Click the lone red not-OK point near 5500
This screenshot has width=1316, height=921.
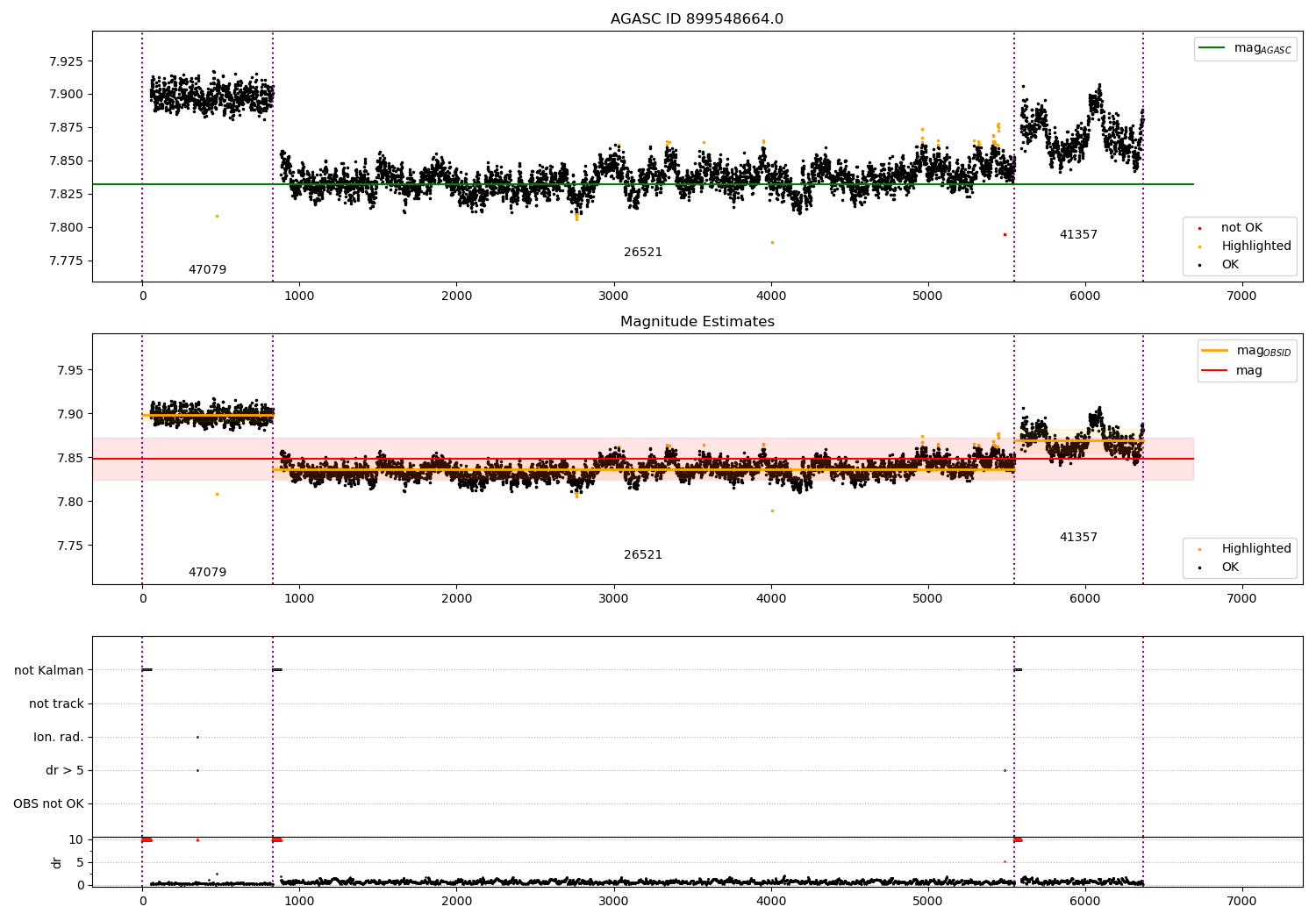[x=1005, y=234]
